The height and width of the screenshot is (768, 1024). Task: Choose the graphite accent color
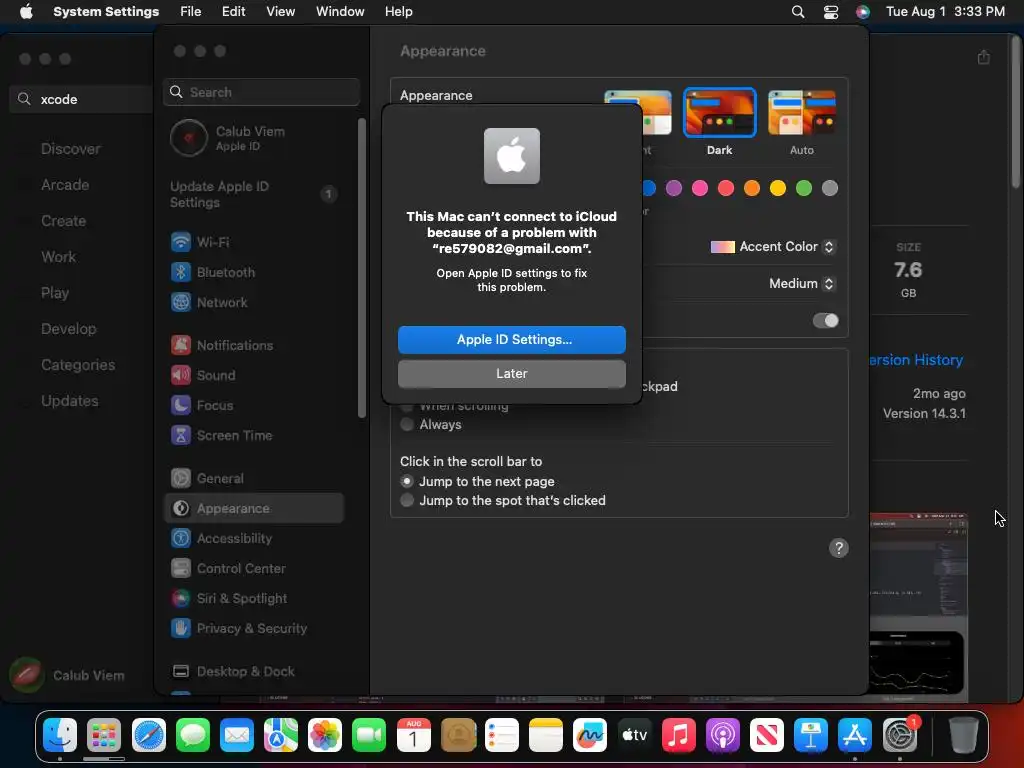click(x=829, y=189)
